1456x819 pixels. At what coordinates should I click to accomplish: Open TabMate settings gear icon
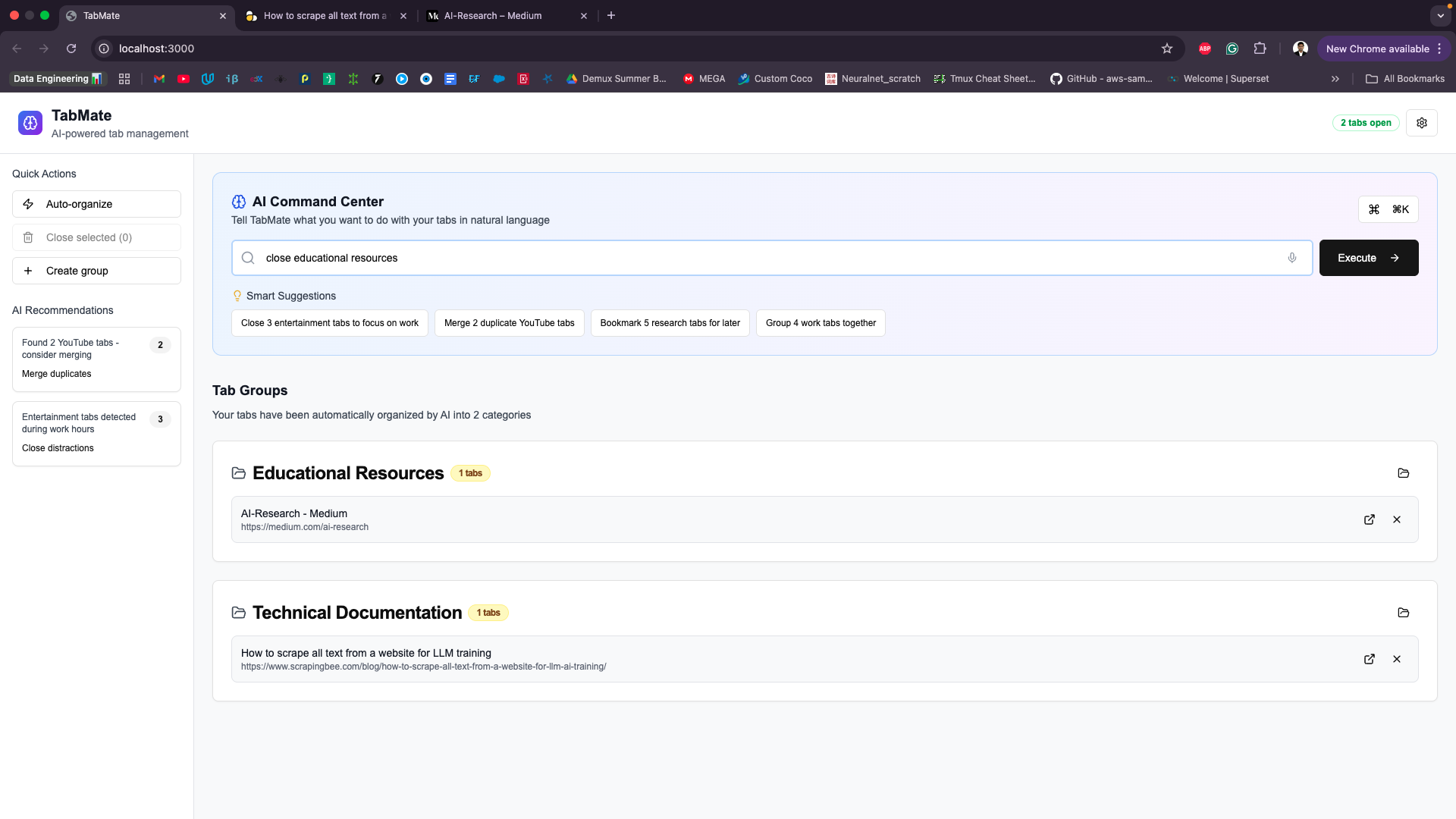coord(1422,123)
